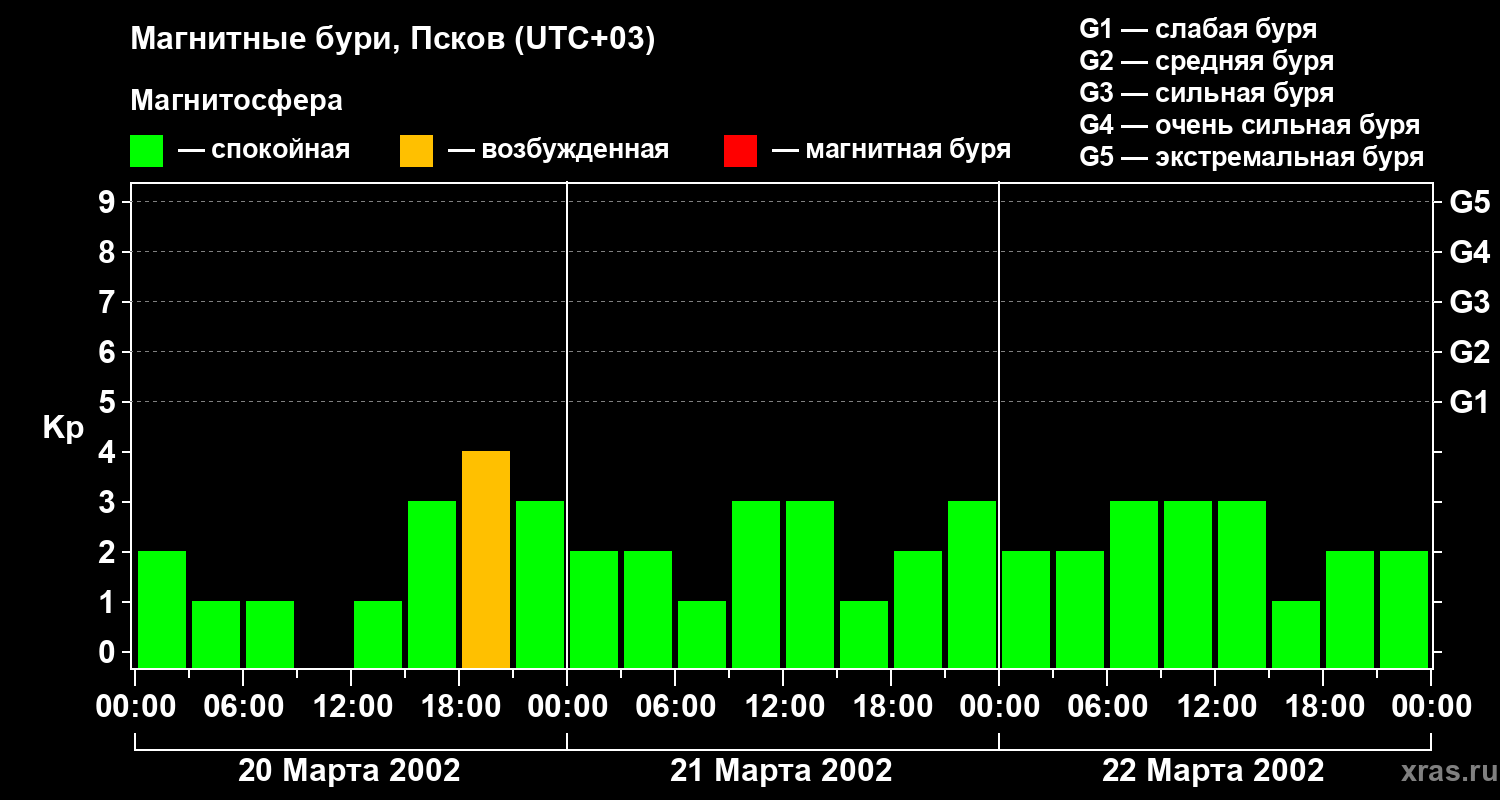Click the 12:00–15:00 bar on 20 Марта

click(378, 634)
